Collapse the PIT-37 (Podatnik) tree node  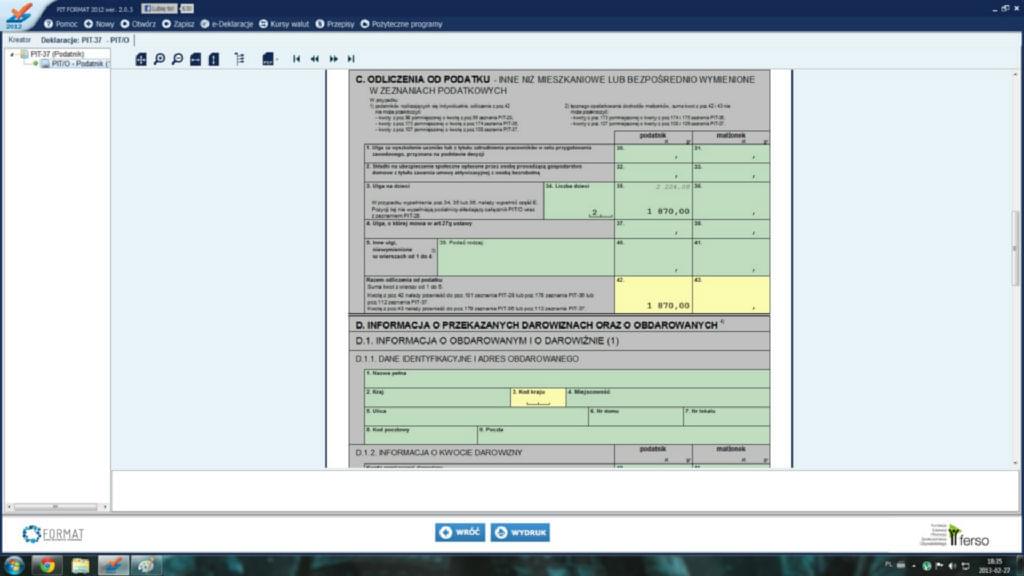(x=12, y=54)
